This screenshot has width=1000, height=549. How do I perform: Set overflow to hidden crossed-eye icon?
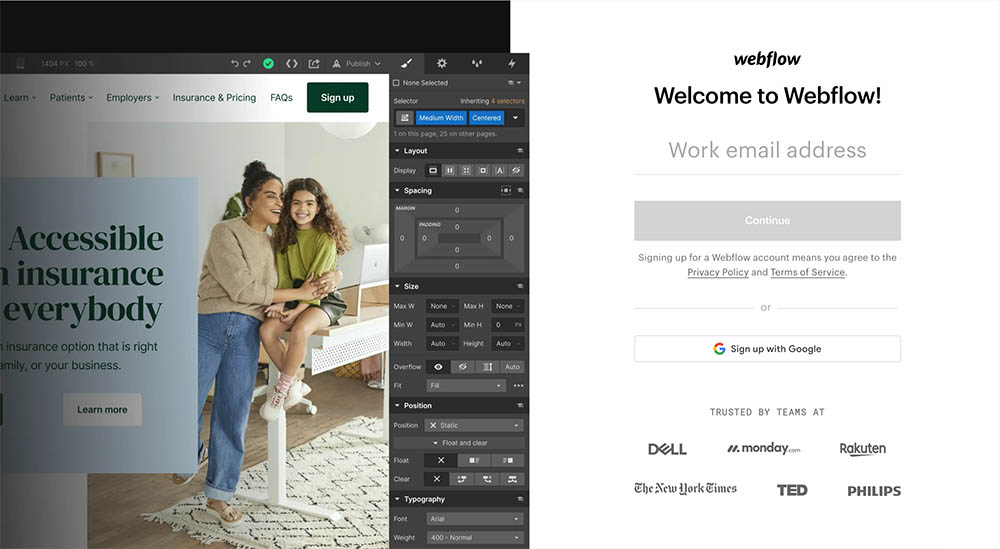[x=463, y=367]
